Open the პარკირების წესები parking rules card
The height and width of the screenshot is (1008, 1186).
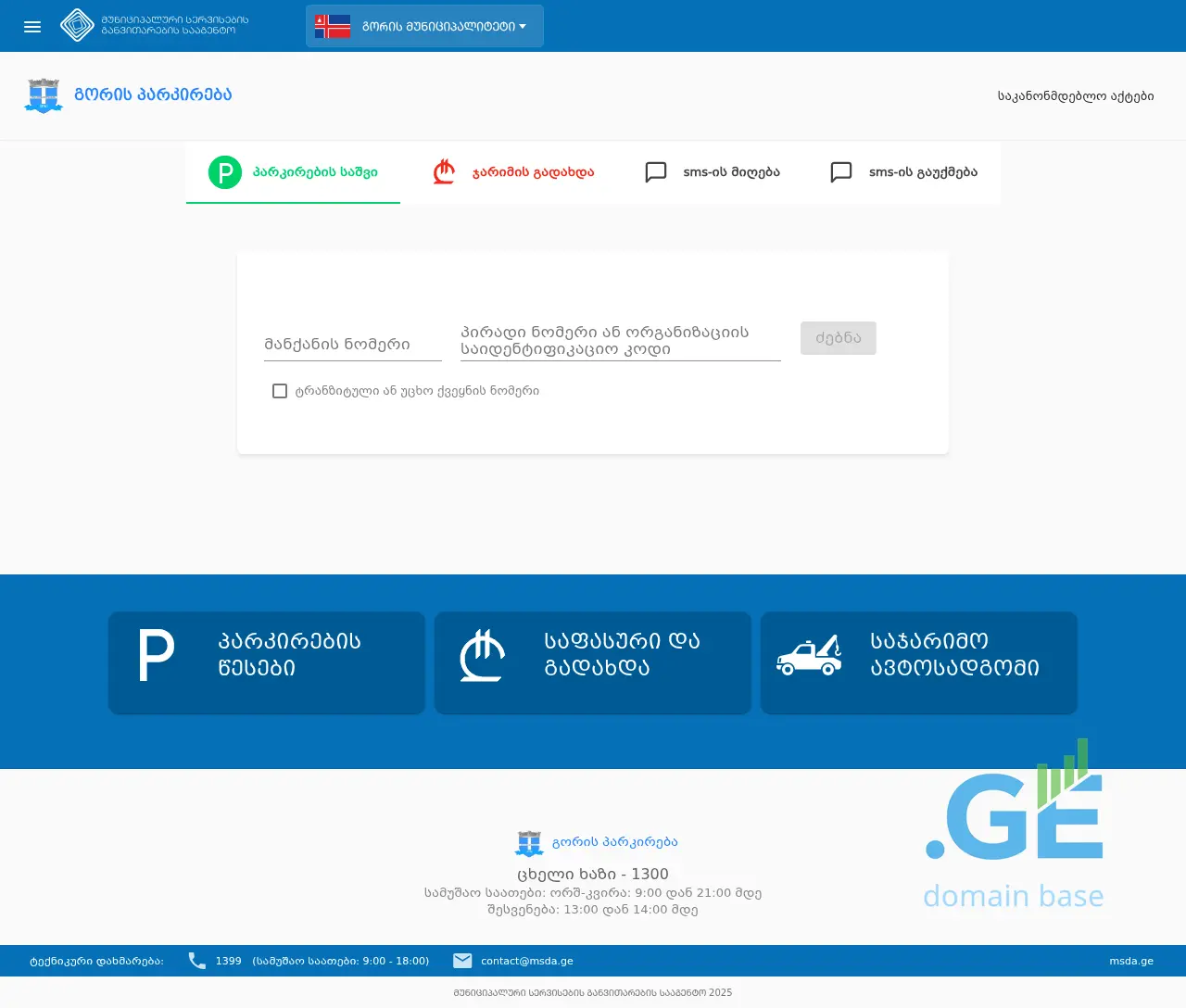pos(267,662)
